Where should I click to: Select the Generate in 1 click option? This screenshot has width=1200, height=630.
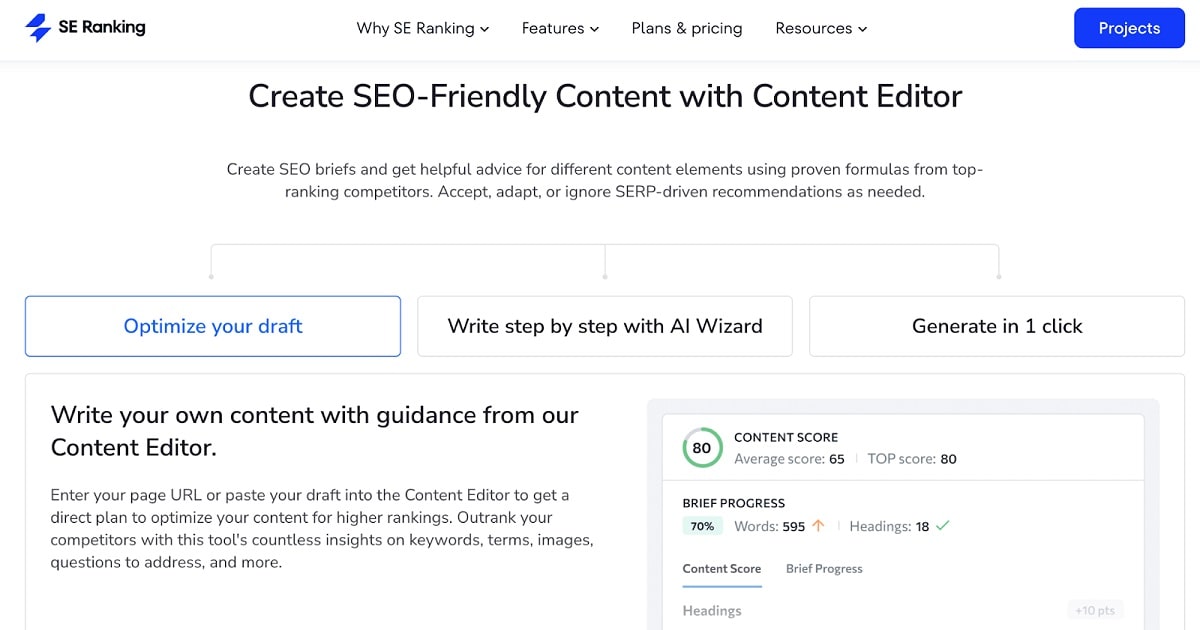click(996, 326)
